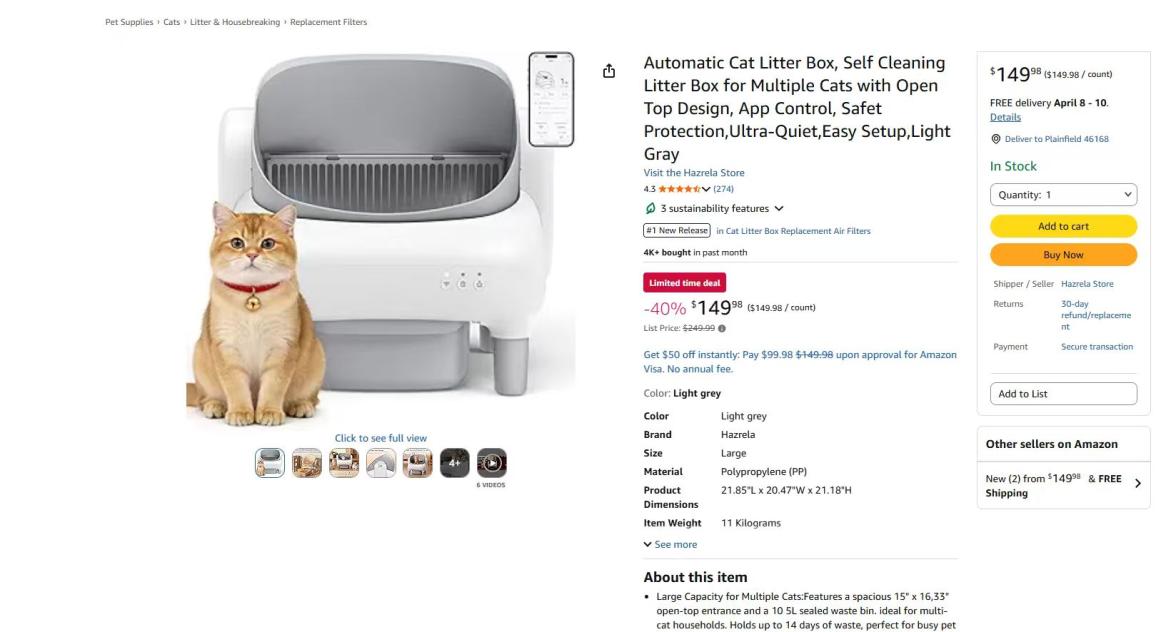Screen dimensions: 1166x632
Task: Open New (2) other sellers offers arrow
Action: tap(1137, 485)
